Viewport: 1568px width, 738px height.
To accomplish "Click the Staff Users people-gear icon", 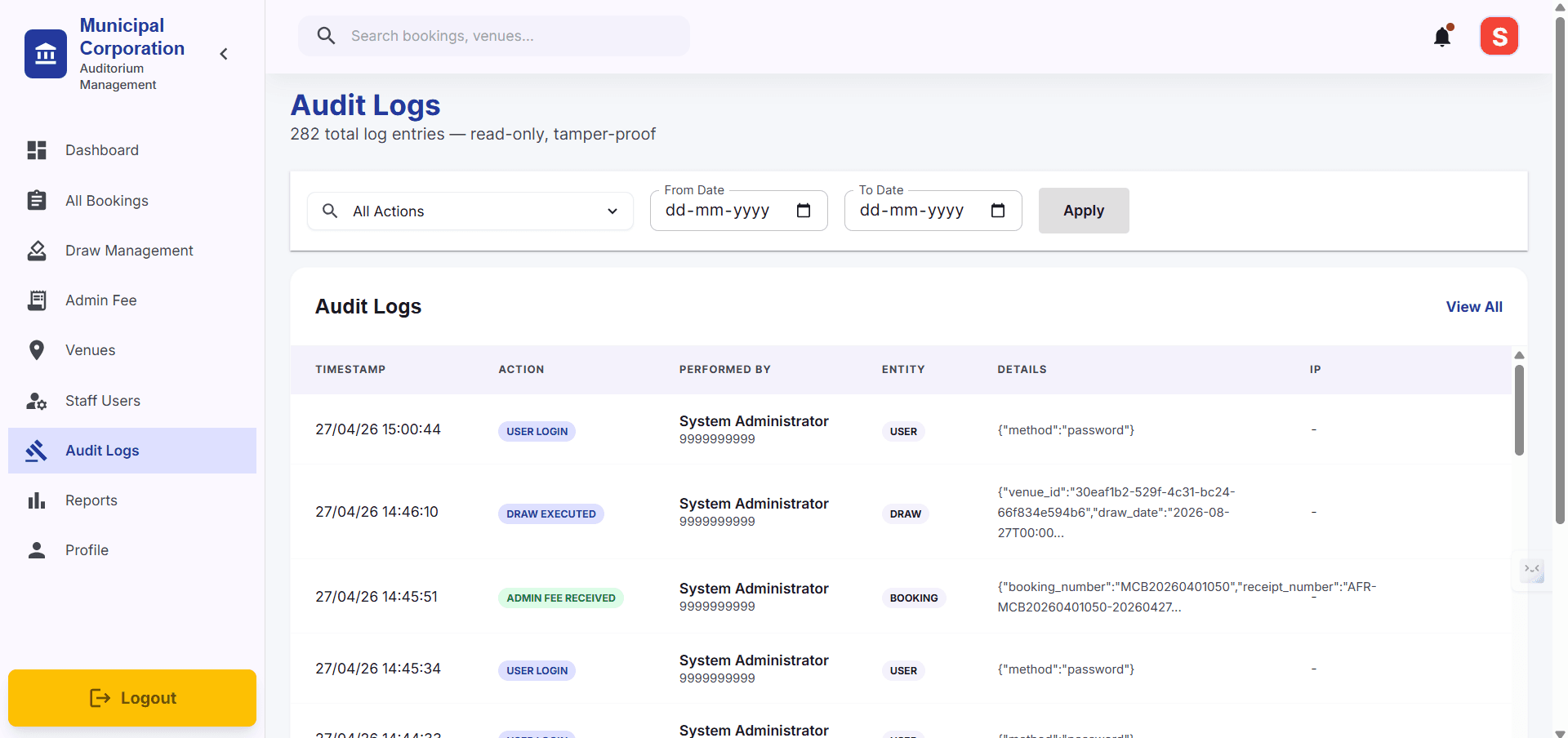I will [37, 401].
